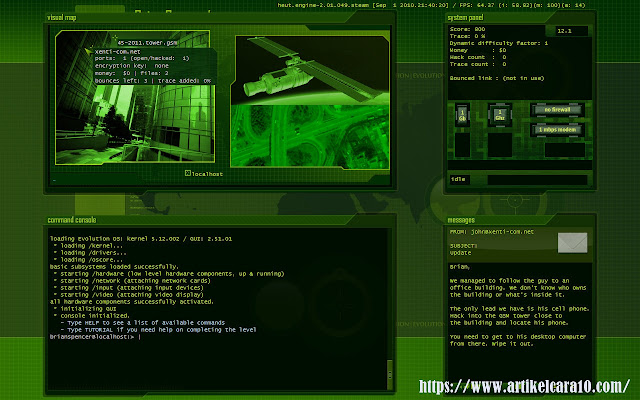
Task: Click the 'loading /kernel...' console line
Action: point(88,246)
